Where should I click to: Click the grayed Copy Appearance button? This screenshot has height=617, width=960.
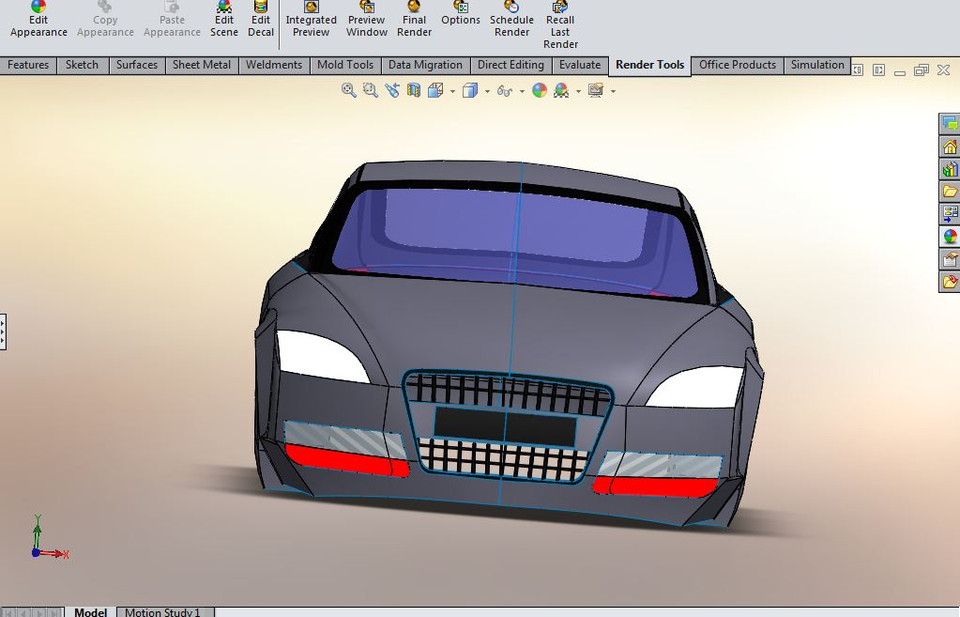click(x=105, y=20)
